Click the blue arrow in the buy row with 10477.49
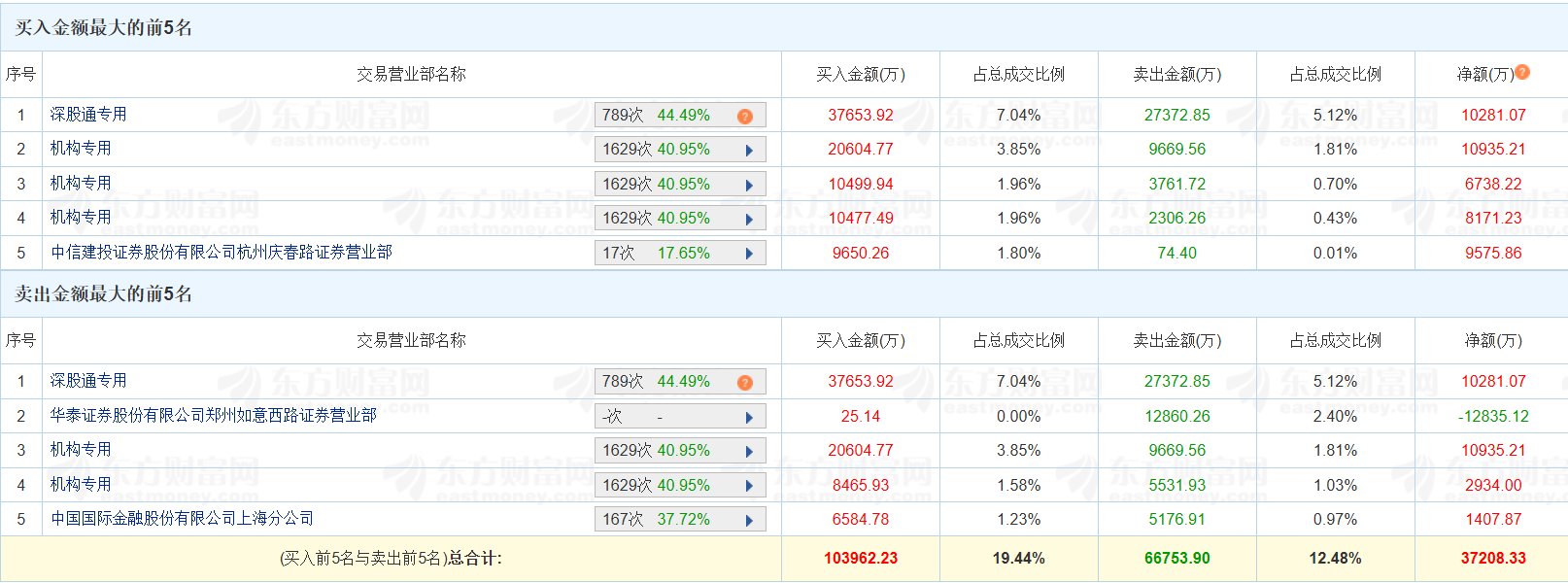The image size is (1568, 583). pyautogui.click(x=749, y=220)
